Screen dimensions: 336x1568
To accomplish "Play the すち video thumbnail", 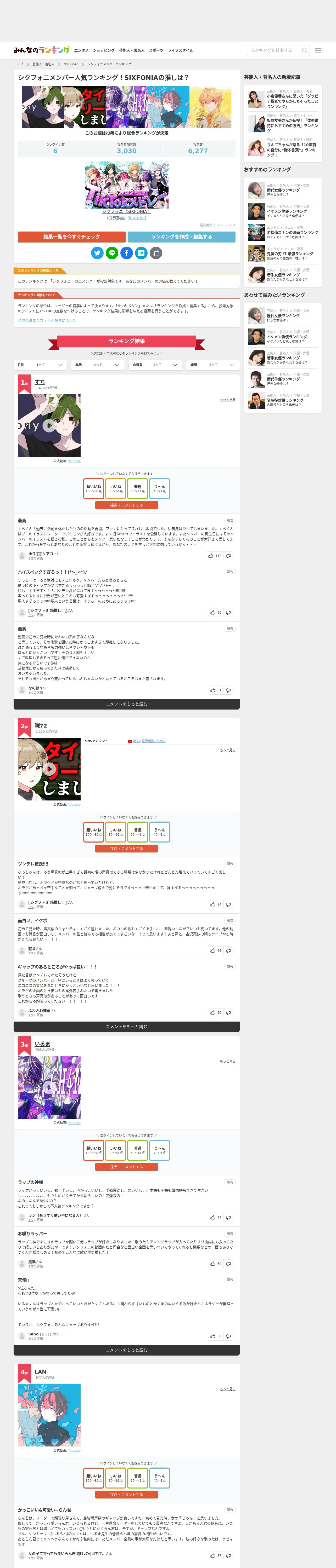I will coord(49,425).
